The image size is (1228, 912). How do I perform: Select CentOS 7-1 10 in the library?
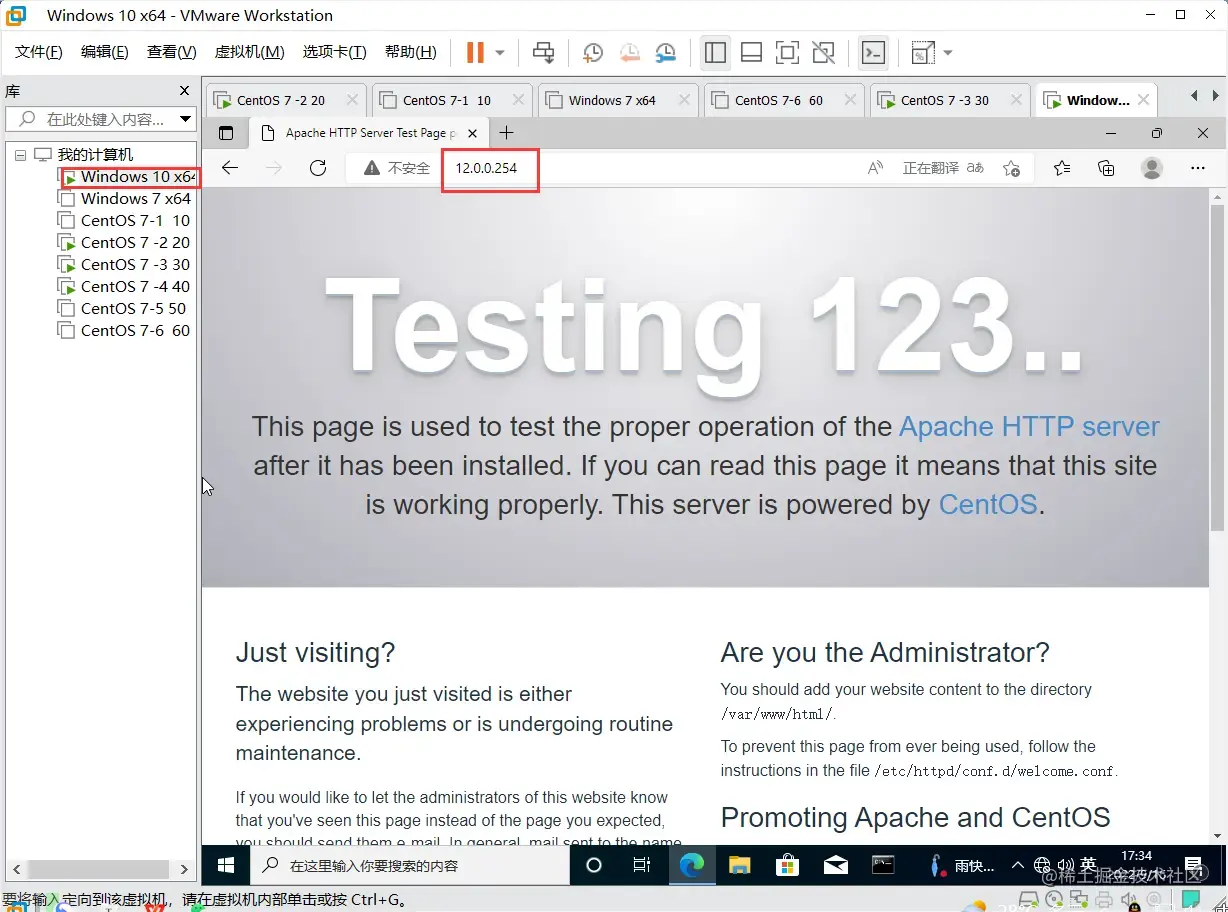[124, 221]
